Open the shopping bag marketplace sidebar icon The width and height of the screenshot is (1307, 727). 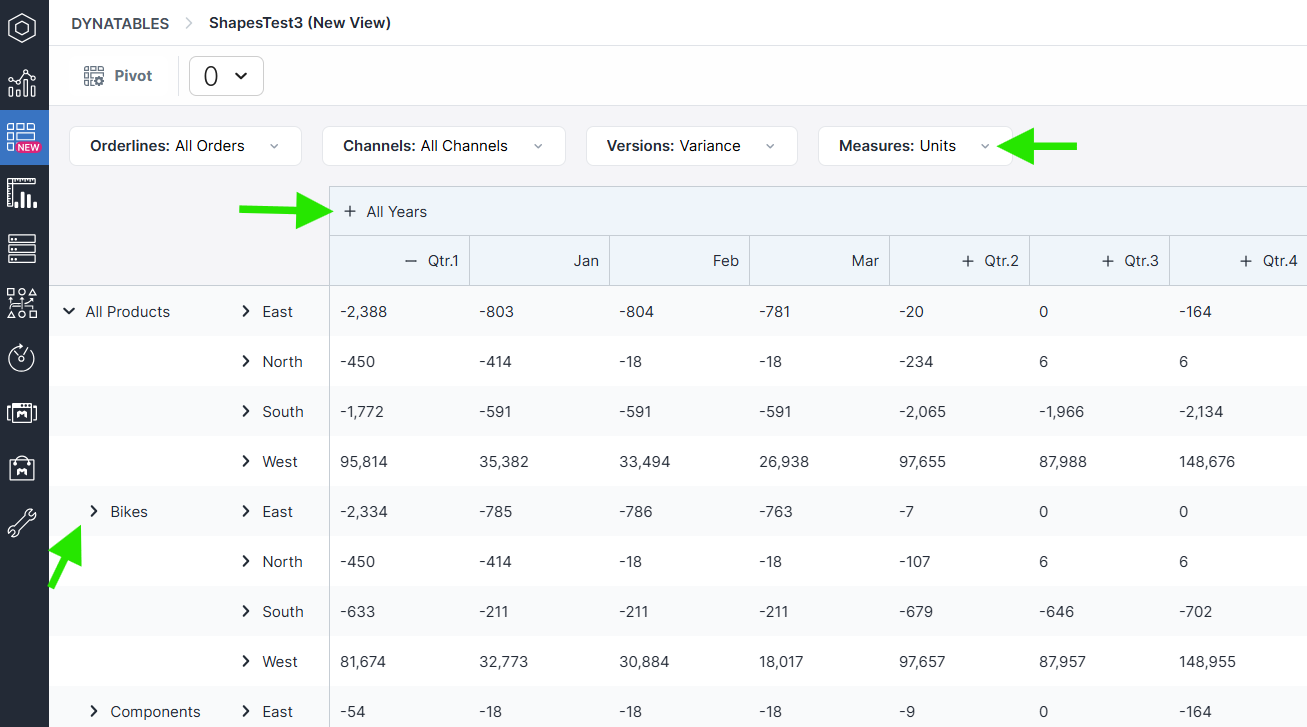click(23, 467)
